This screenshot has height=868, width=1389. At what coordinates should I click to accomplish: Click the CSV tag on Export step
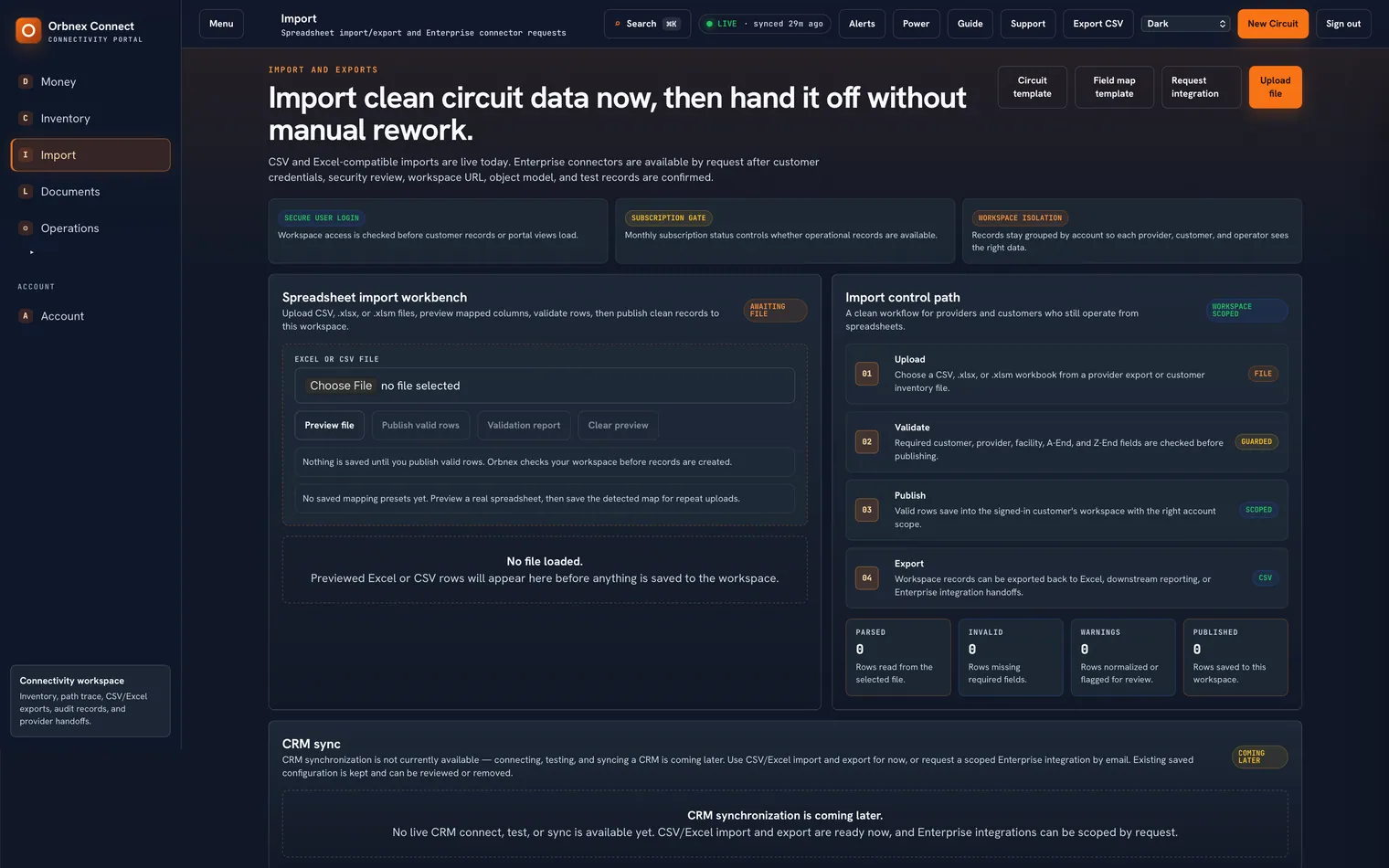pos(1266,577)
